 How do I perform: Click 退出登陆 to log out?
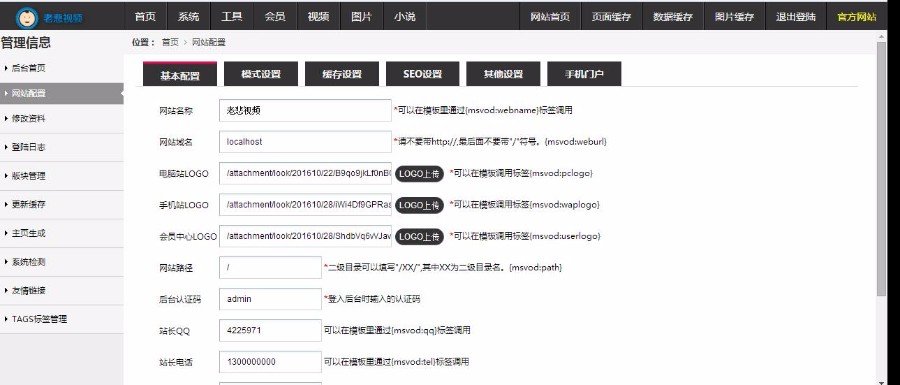point(796,17)
